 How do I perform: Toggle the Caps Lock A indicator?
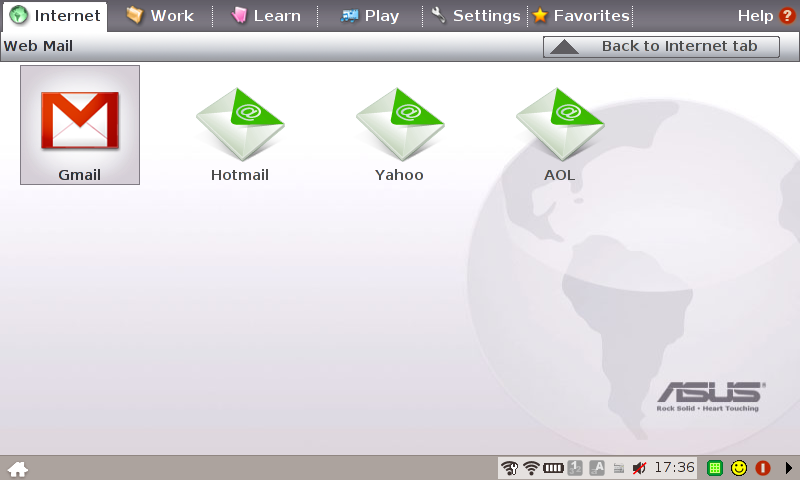click(596, 468)
